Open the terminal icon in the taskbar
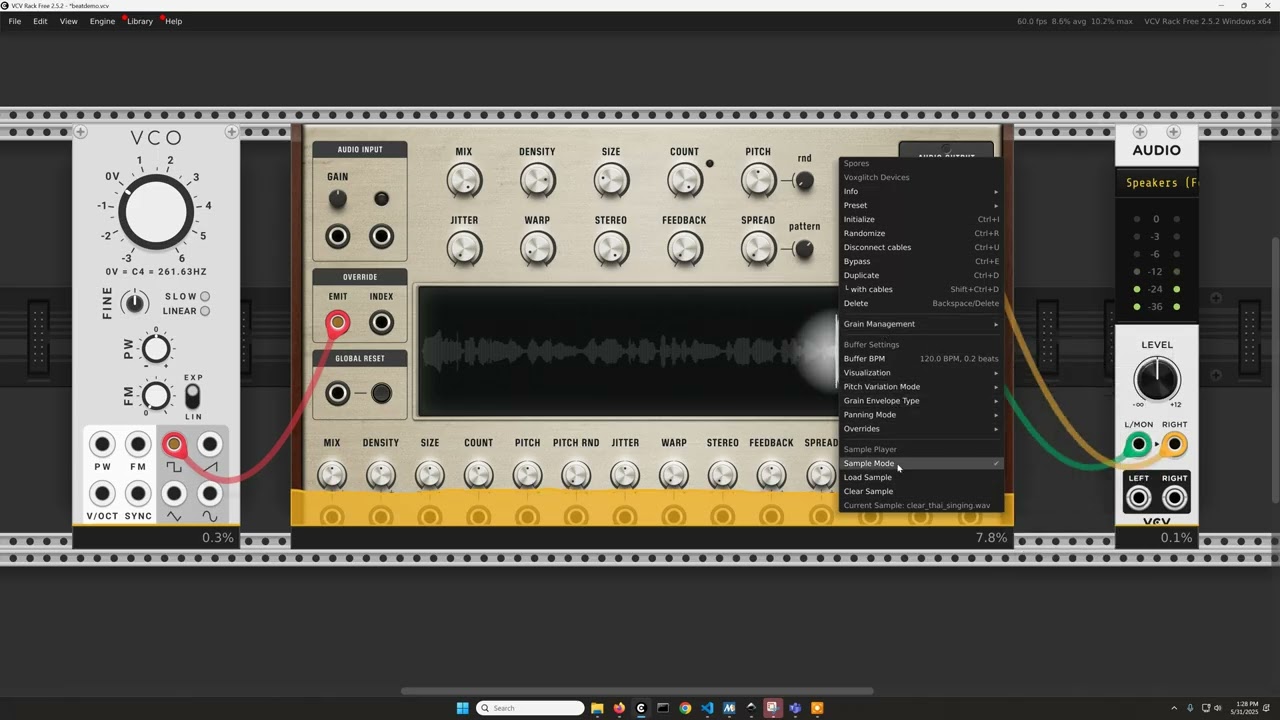The image size is (1280, 720). point(663,708)
